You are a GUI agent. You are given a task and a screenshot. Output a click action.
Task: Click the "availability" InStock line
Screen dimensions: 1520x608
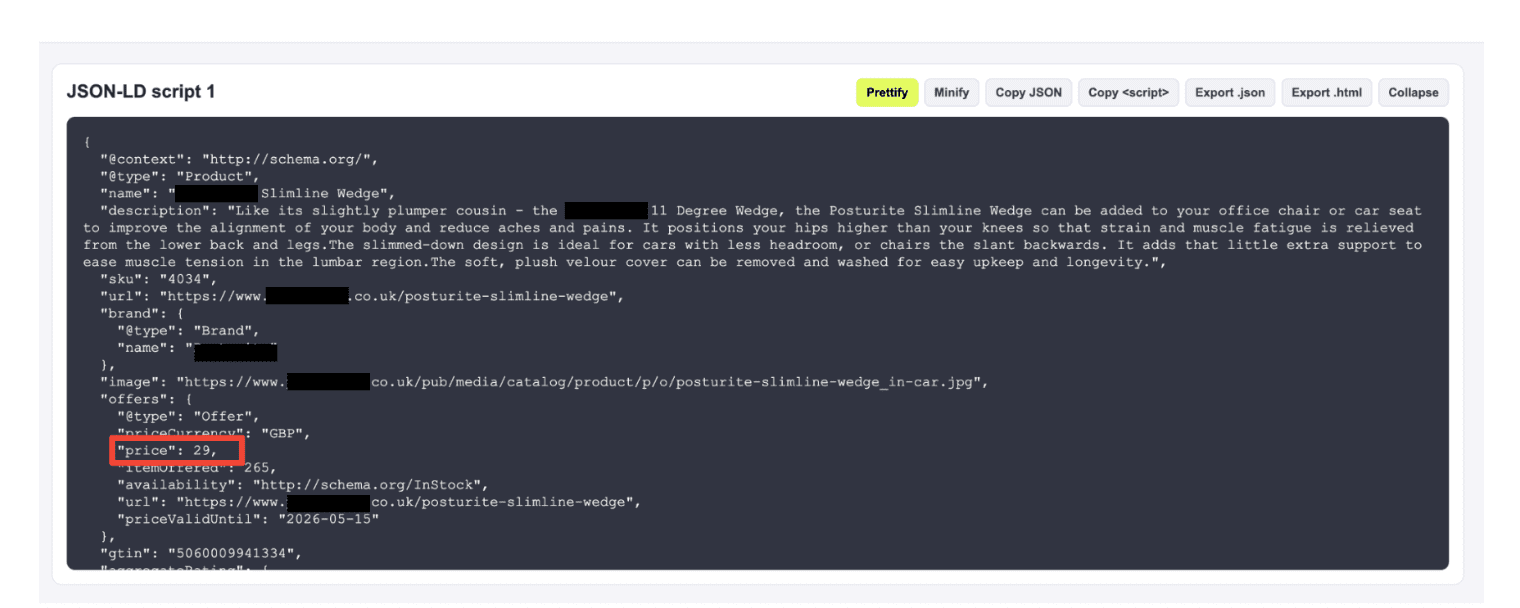point(305,485)
